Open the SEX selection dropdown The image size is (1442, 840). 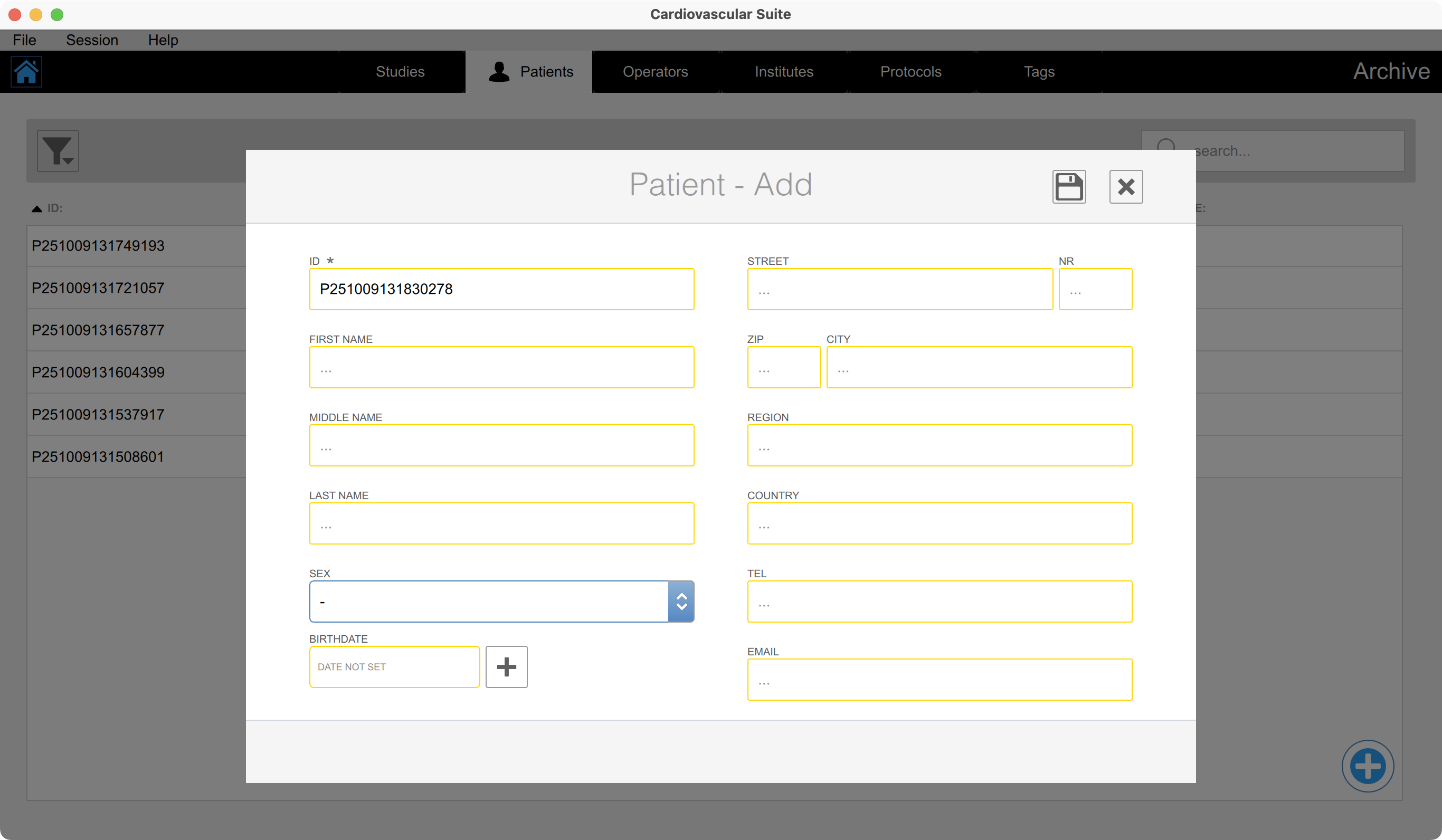(681, 602)
